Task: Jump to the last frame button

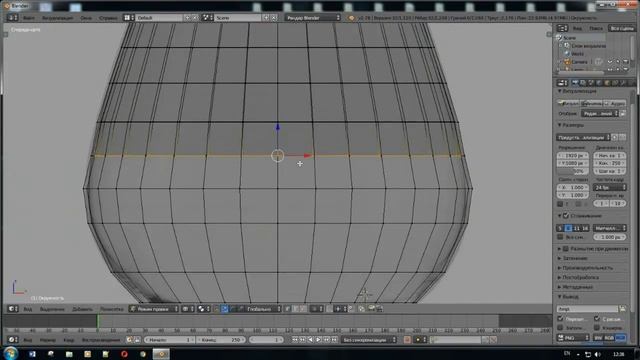Action: click(x=334, y=340)
